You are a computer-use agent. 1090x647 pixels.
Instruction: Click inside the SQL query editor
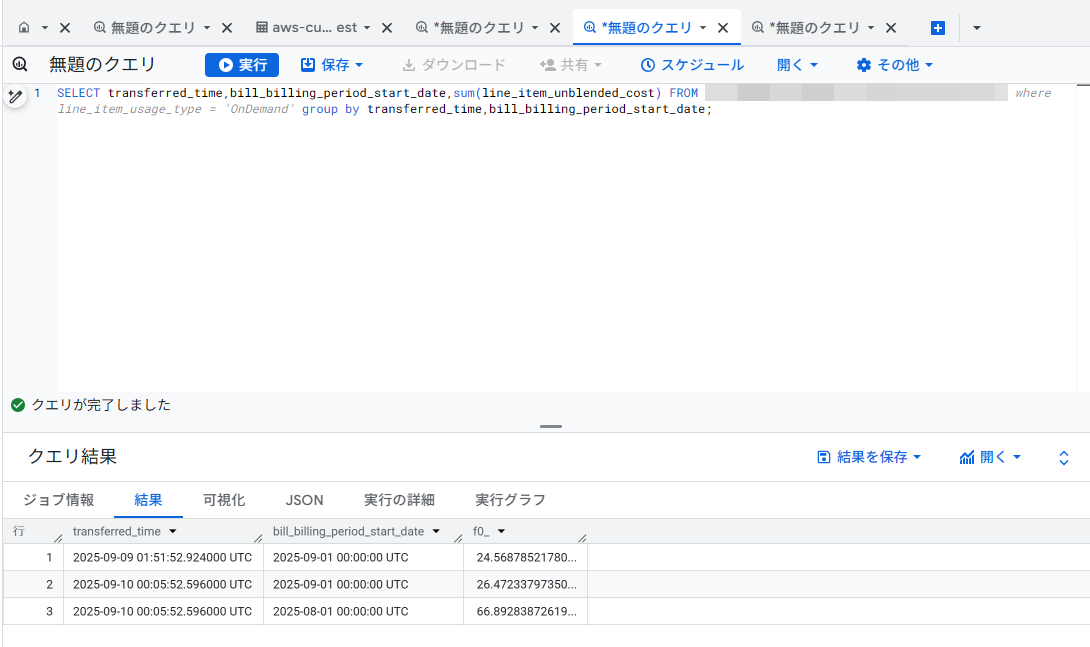click(x=567, y=236)
